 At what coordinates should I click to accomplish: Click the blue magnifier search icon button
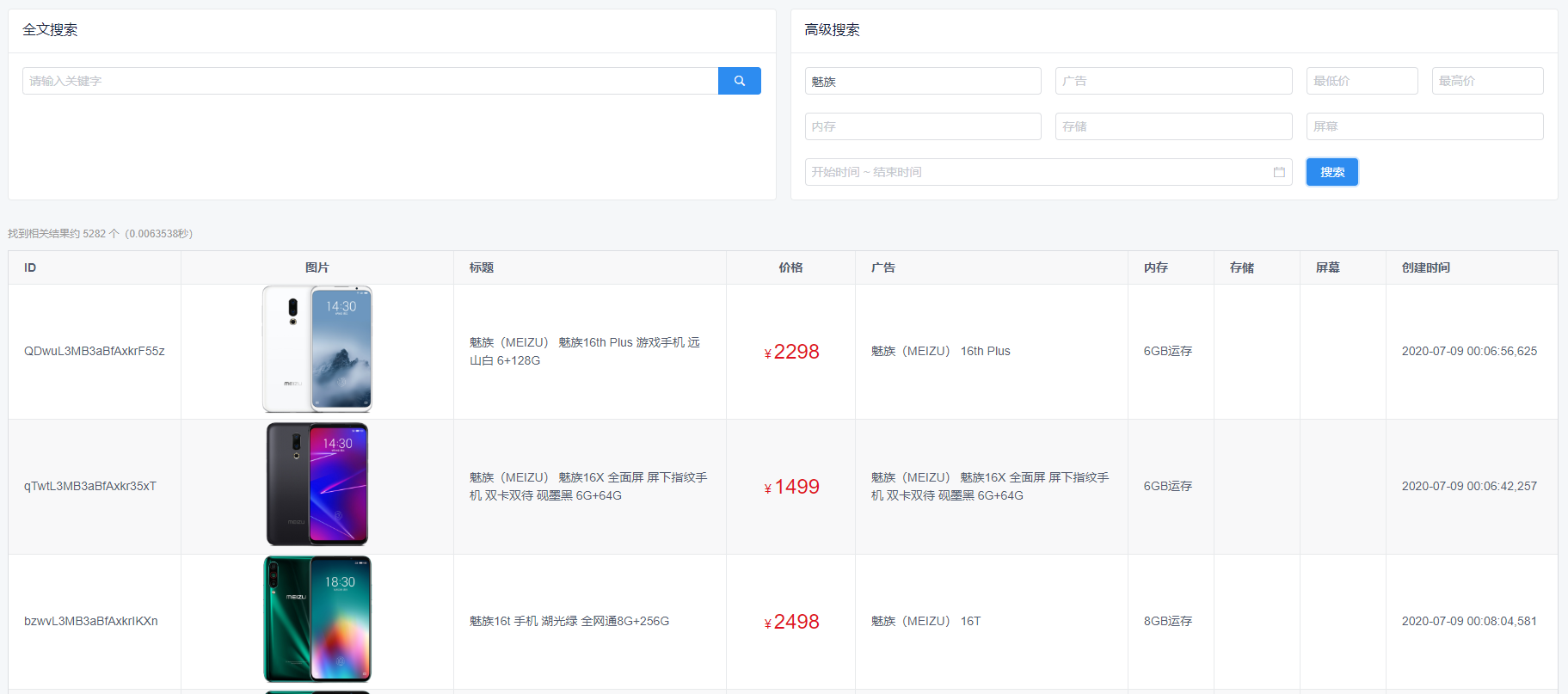pyautogui.click(x=739, y=81)
